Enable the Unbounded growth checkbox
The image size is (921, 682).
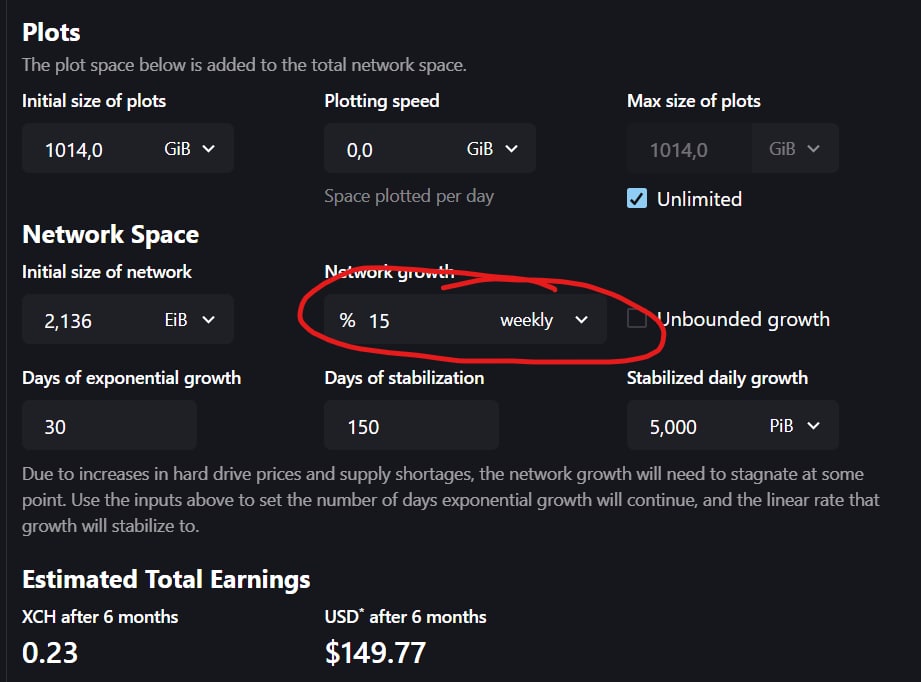(637, 318)
